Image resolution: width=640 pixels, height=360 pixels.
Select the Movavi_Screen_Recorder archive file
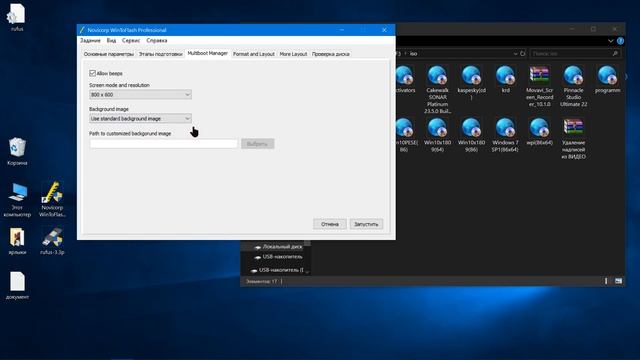pyautogui.click(x=540, y=87)
